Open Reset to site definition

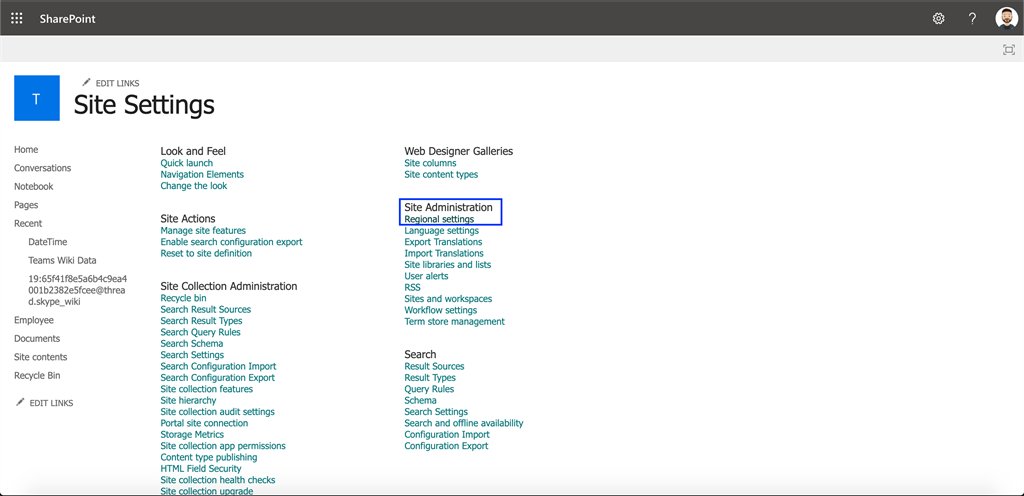click(206, 253)
